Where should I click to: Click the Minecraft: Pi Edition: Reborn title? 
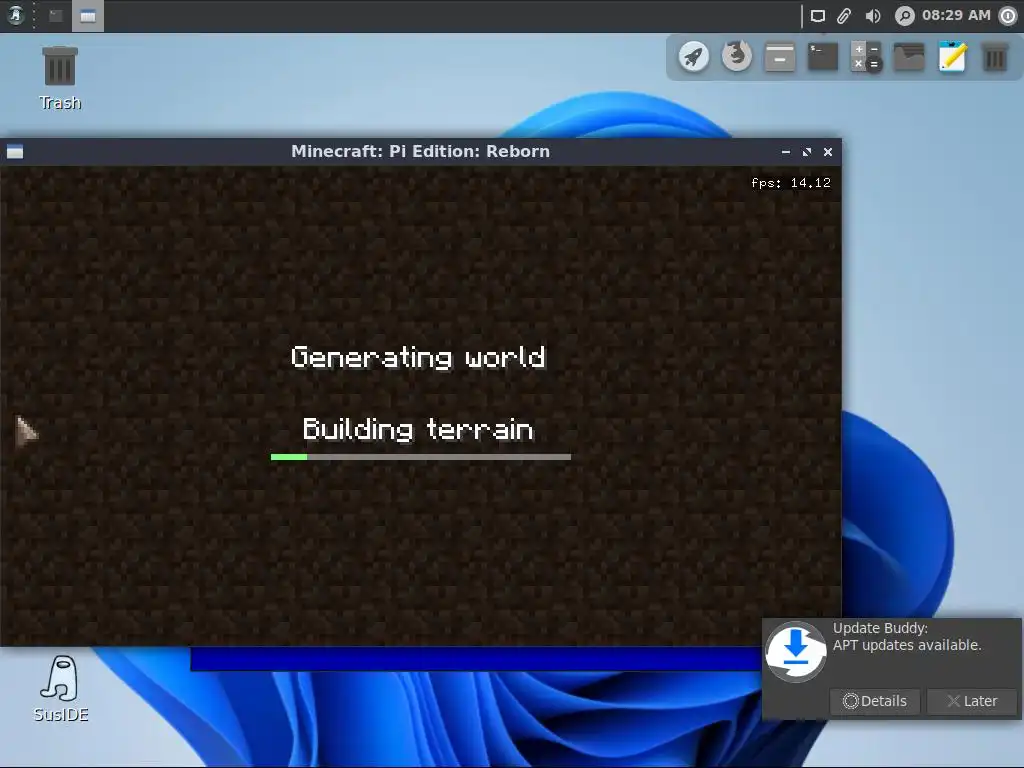421,152
